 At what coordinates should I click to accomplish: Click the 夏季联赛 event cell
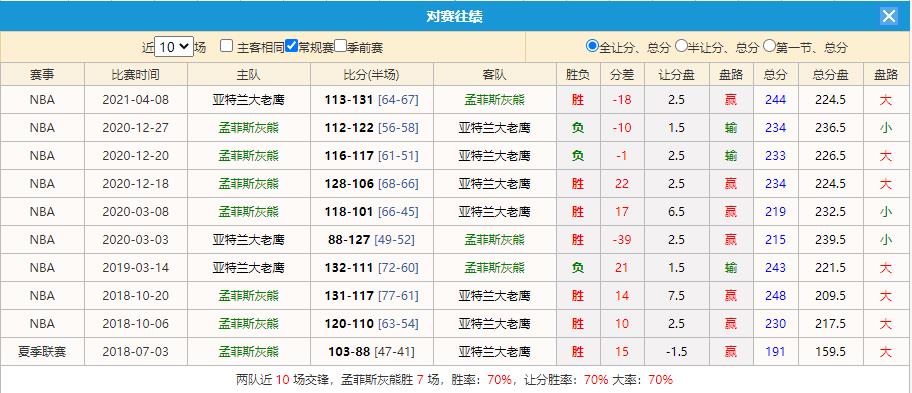[x=42, y=352]
